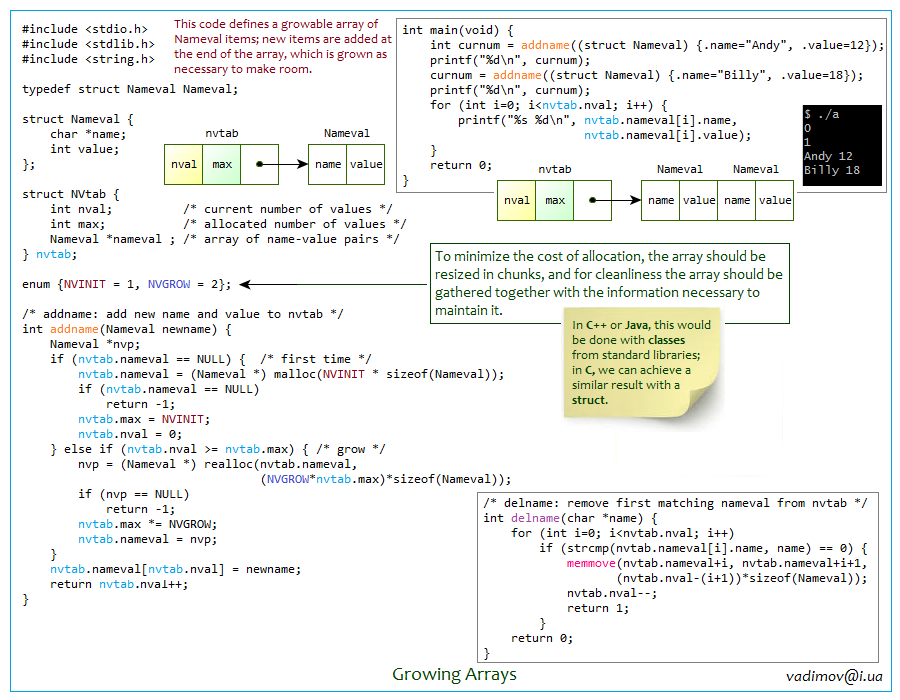Click the printf("%s %d\n" line
The image size is (900, 700).
(598, 120)
